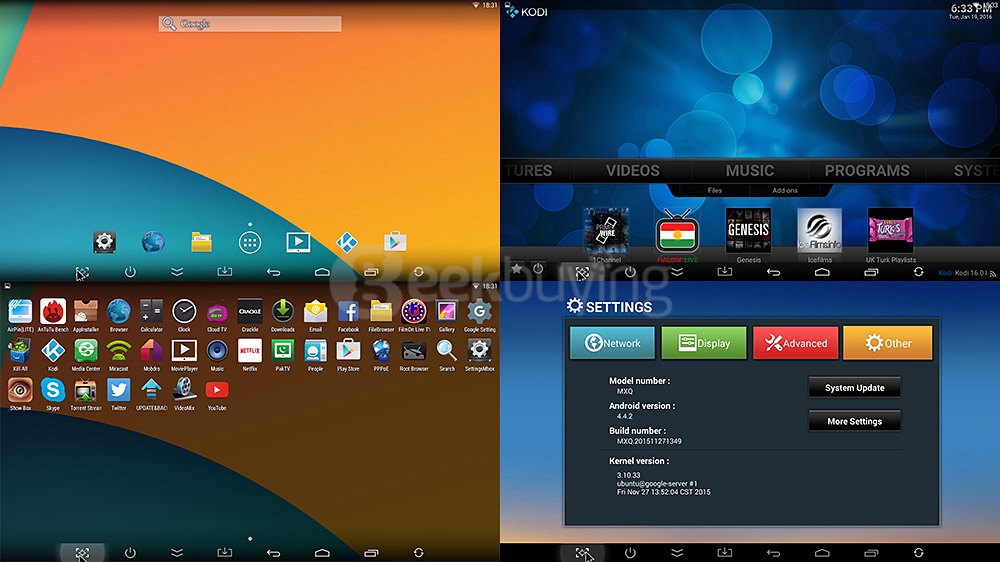Launch Root Browser app
The height and width of the screenshot is (562, 1000).
pyautogui.click(x=414, y=355)
